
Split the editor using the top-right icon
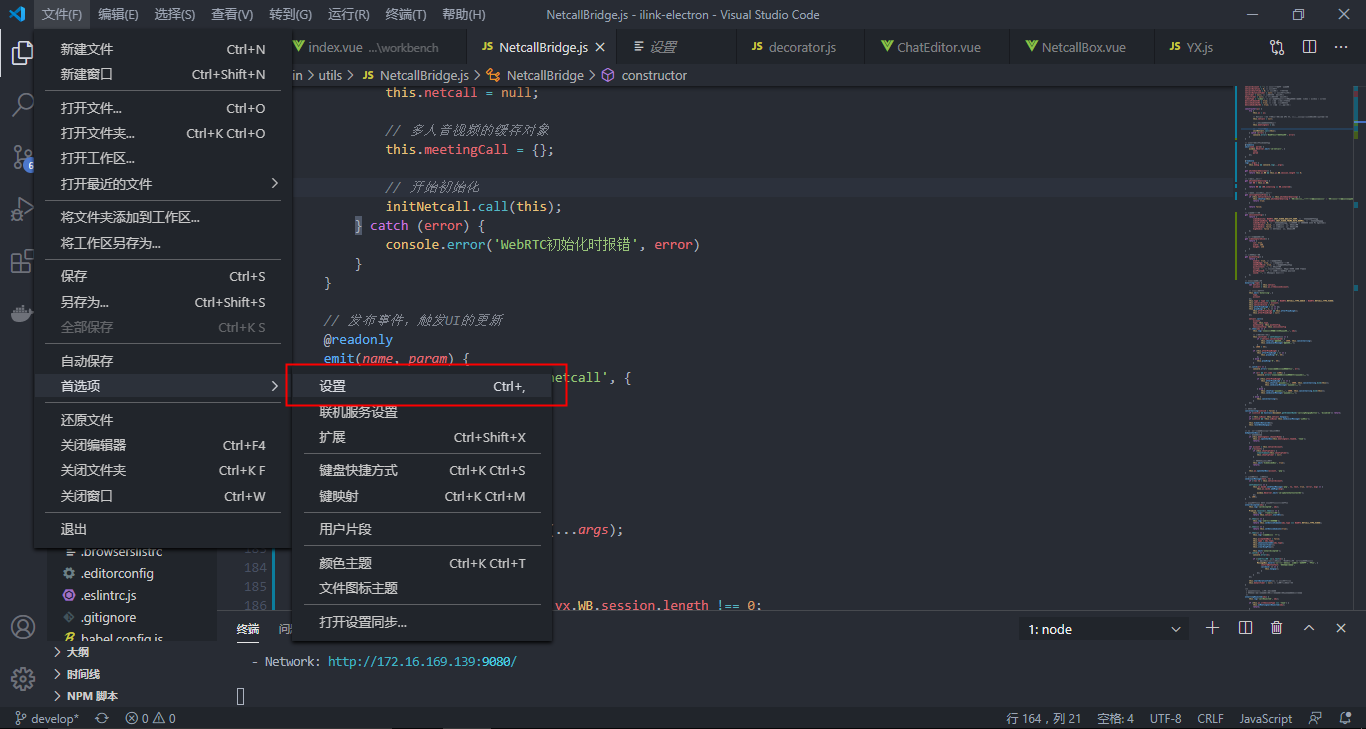[x=1312, y=46]
